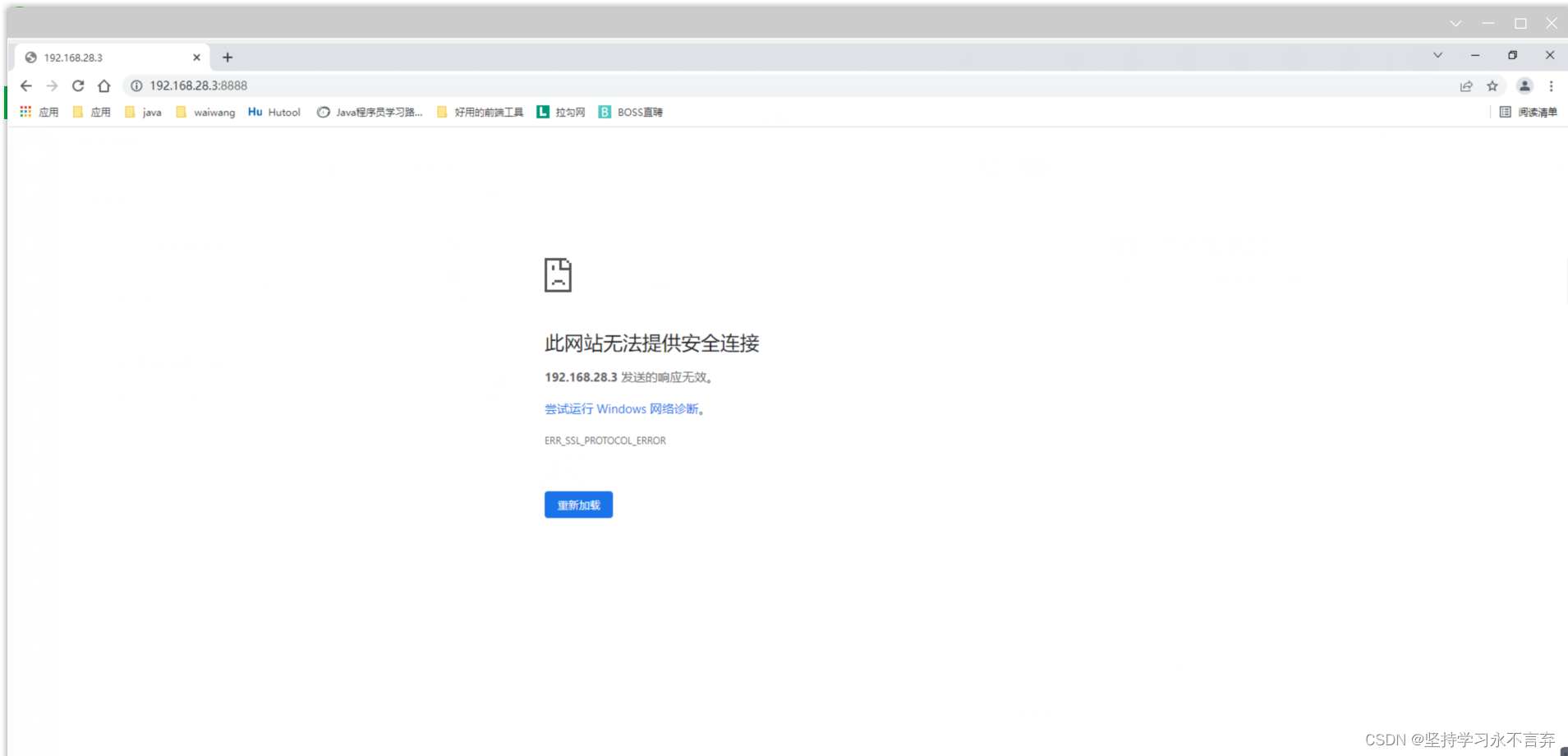Open the home page icon
Screen dimensions: 1568x756
pyautogui.click(x=103, y=85)
